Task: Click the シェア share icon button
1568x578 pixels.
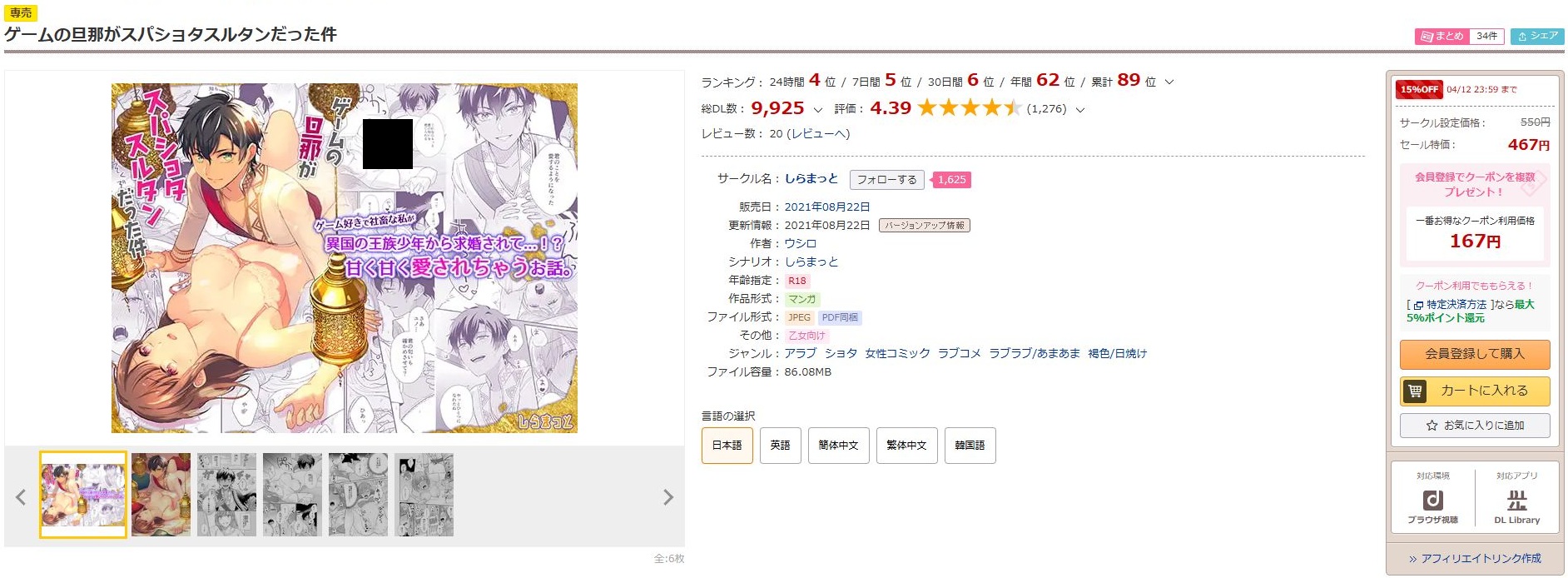Action: pos(1537,36)
